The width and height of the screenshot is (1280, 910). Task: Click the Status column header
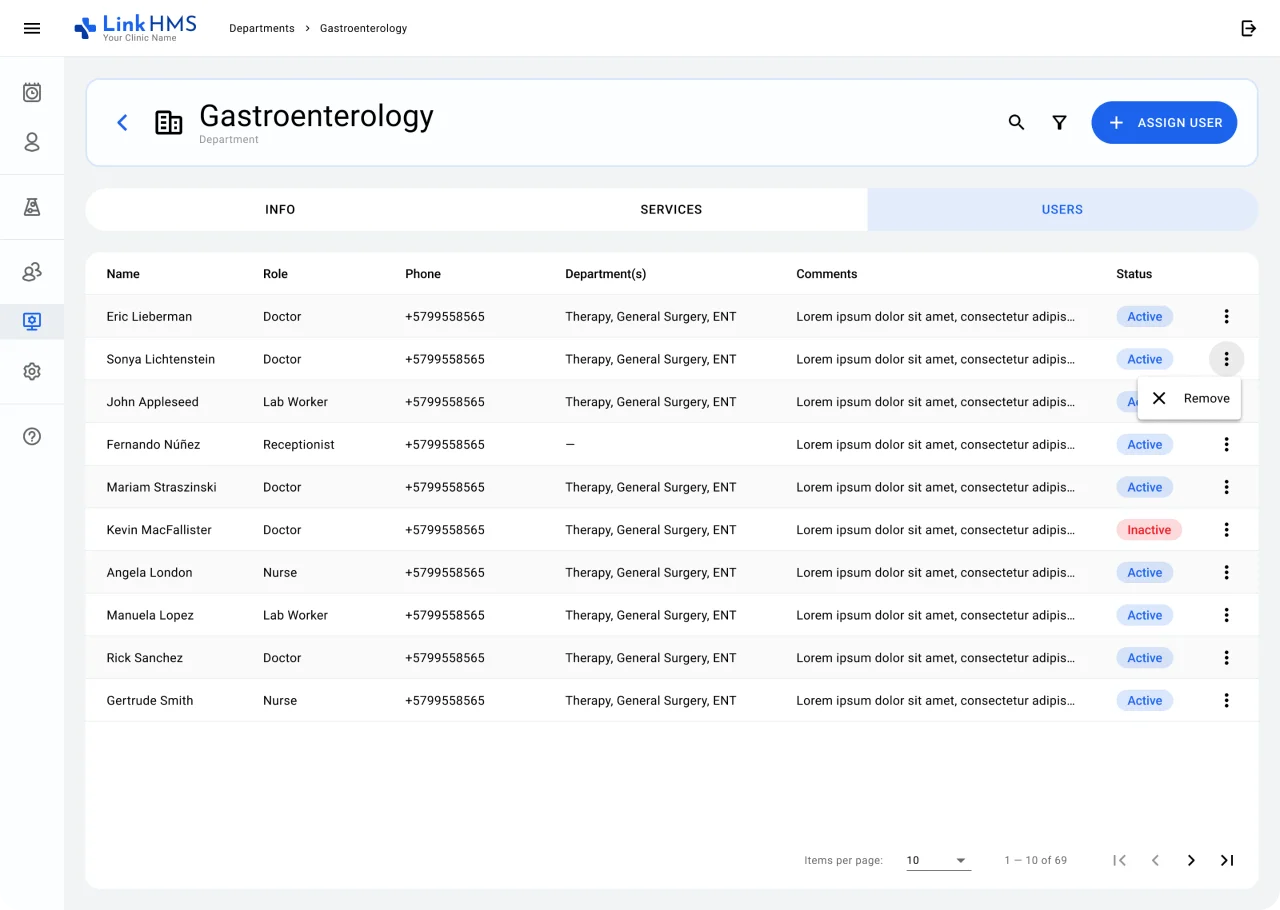(1134, 274)
